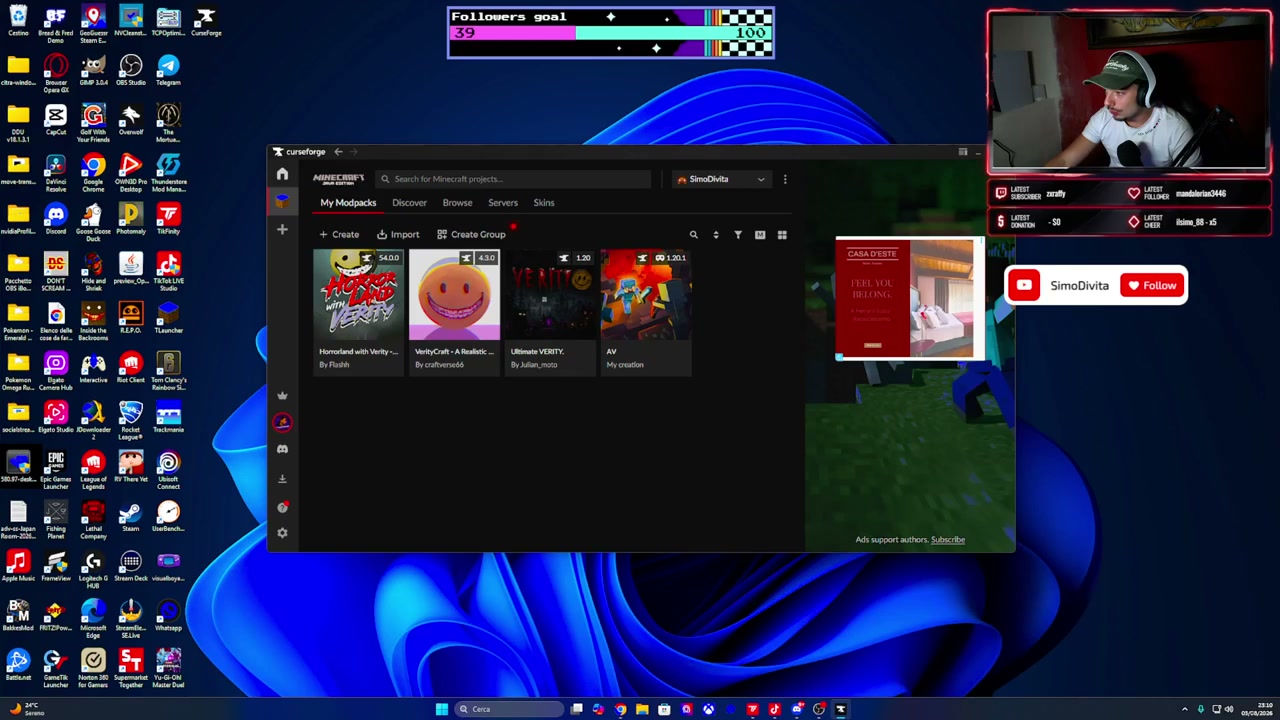Go back using CurseForge back arrow

(338, 152)
